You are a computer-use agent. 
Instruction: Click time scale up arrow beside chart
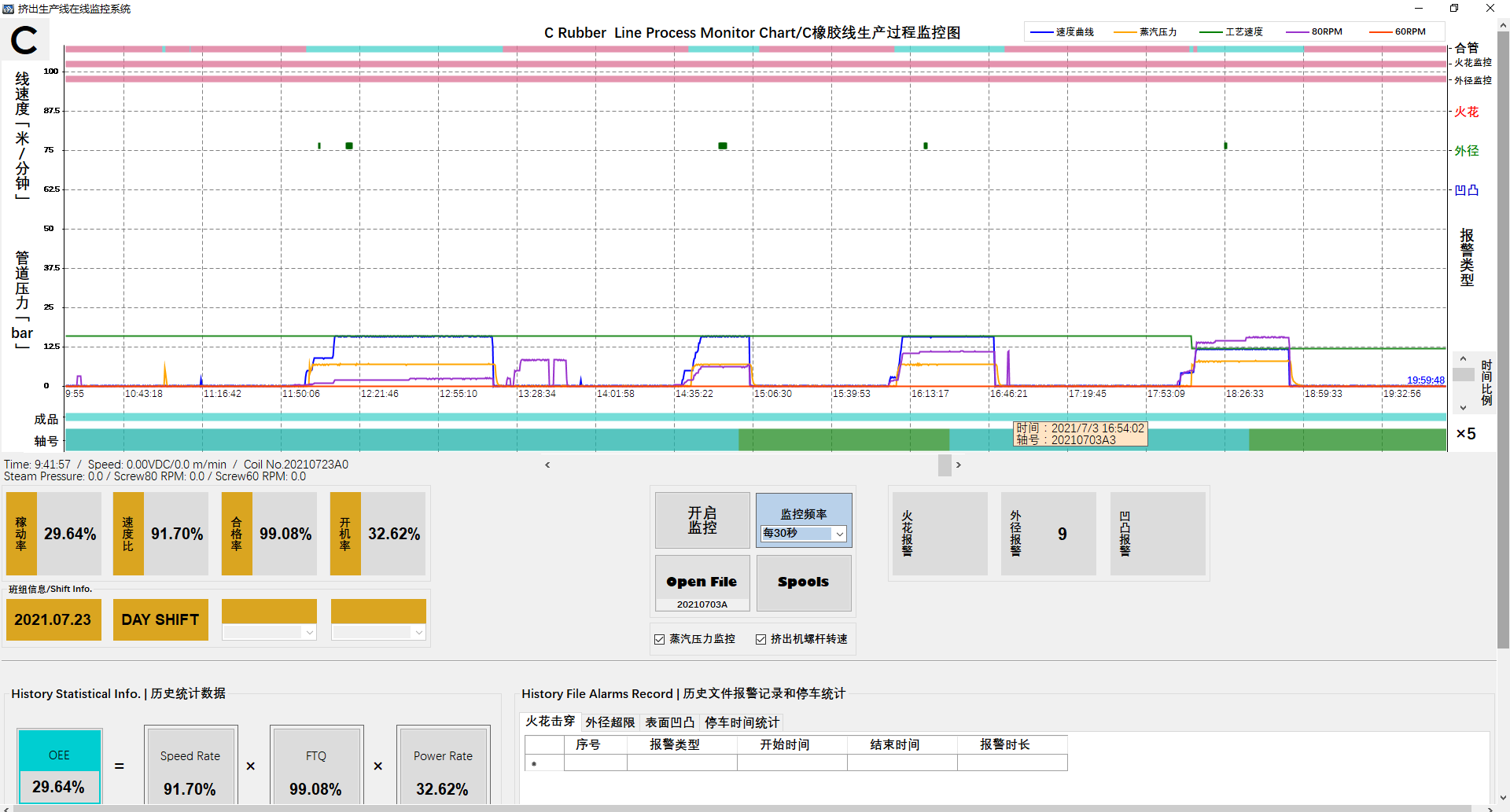(1463, 359)
